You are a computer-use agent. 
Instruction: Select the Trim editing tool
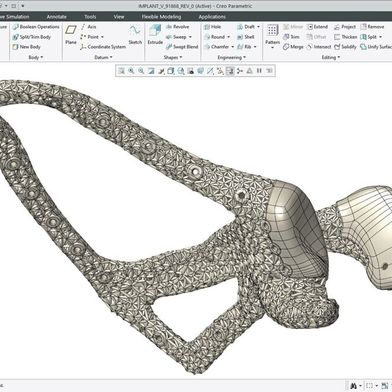291,37
